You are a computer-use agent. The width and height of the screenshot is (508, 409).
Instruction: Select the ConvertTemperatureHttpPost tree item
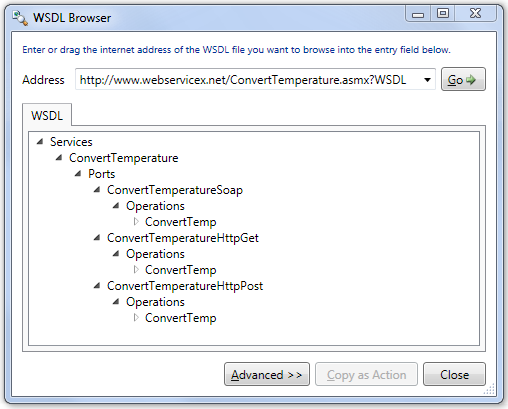(185, 286)
